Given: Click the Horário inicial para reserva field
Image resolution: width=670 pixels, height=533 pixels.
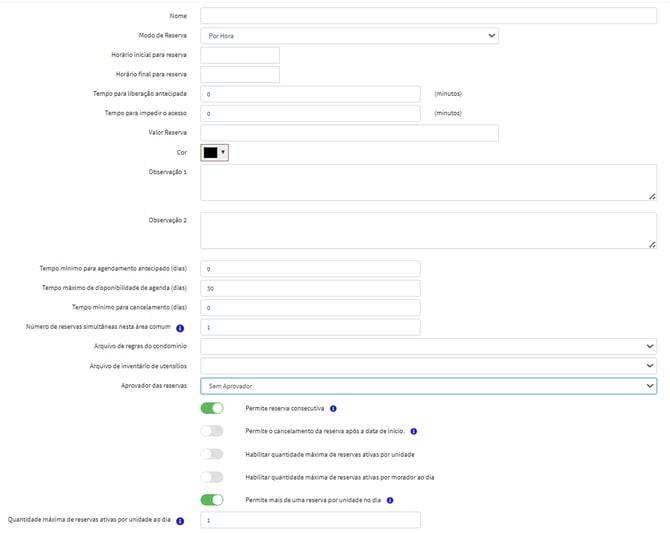Looking at the screenshot, I should click(240, 55).
